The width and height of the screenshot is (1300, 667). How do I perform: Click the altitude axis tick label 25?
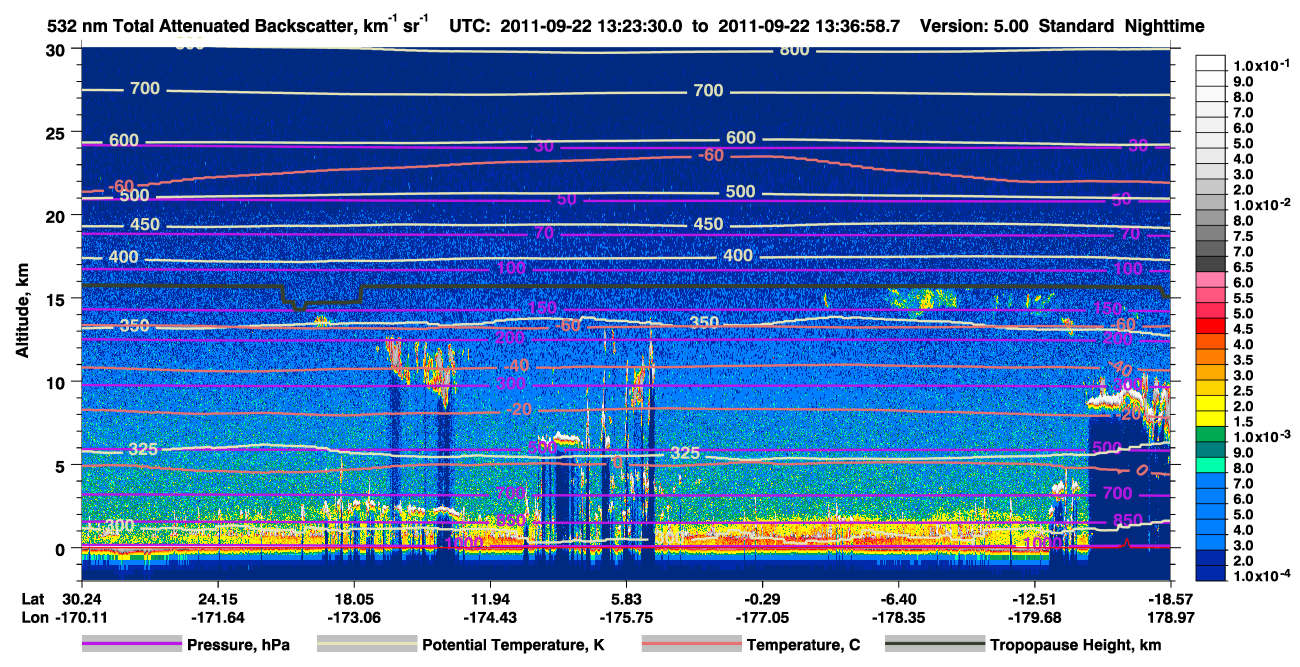[58, 132]
